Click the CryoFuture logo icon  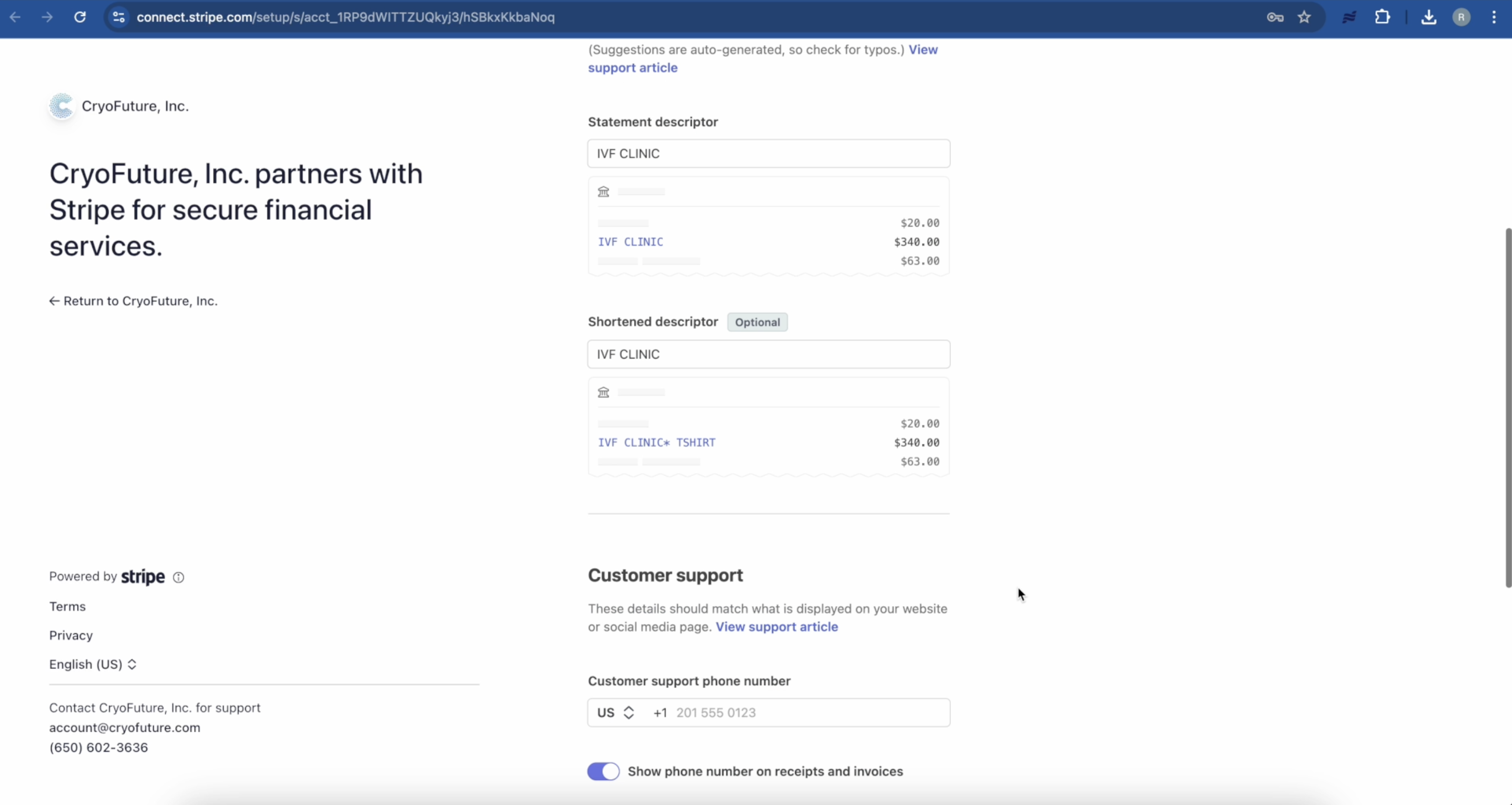point(62,106)
